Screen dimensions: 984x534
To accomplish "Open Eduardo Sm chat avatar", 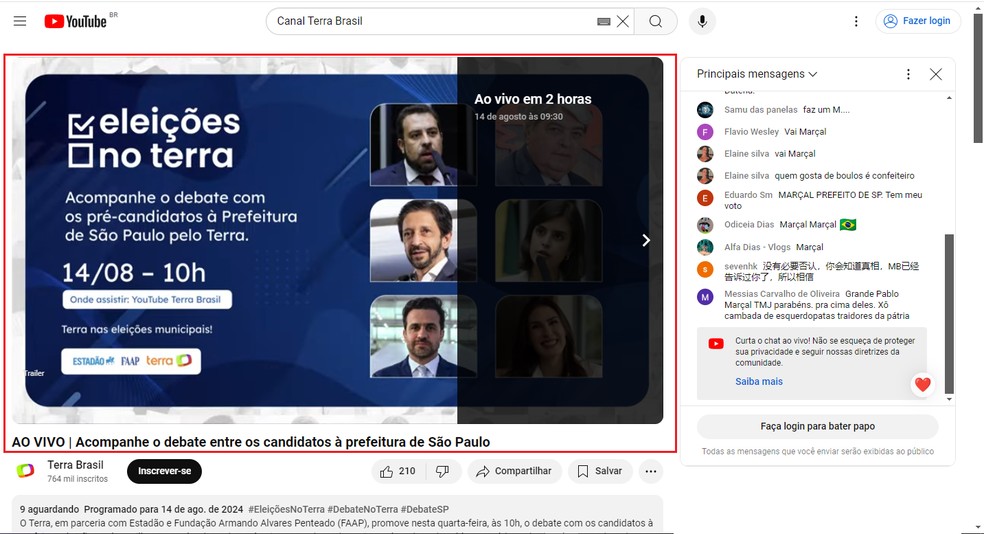I will tap(705, 198).
